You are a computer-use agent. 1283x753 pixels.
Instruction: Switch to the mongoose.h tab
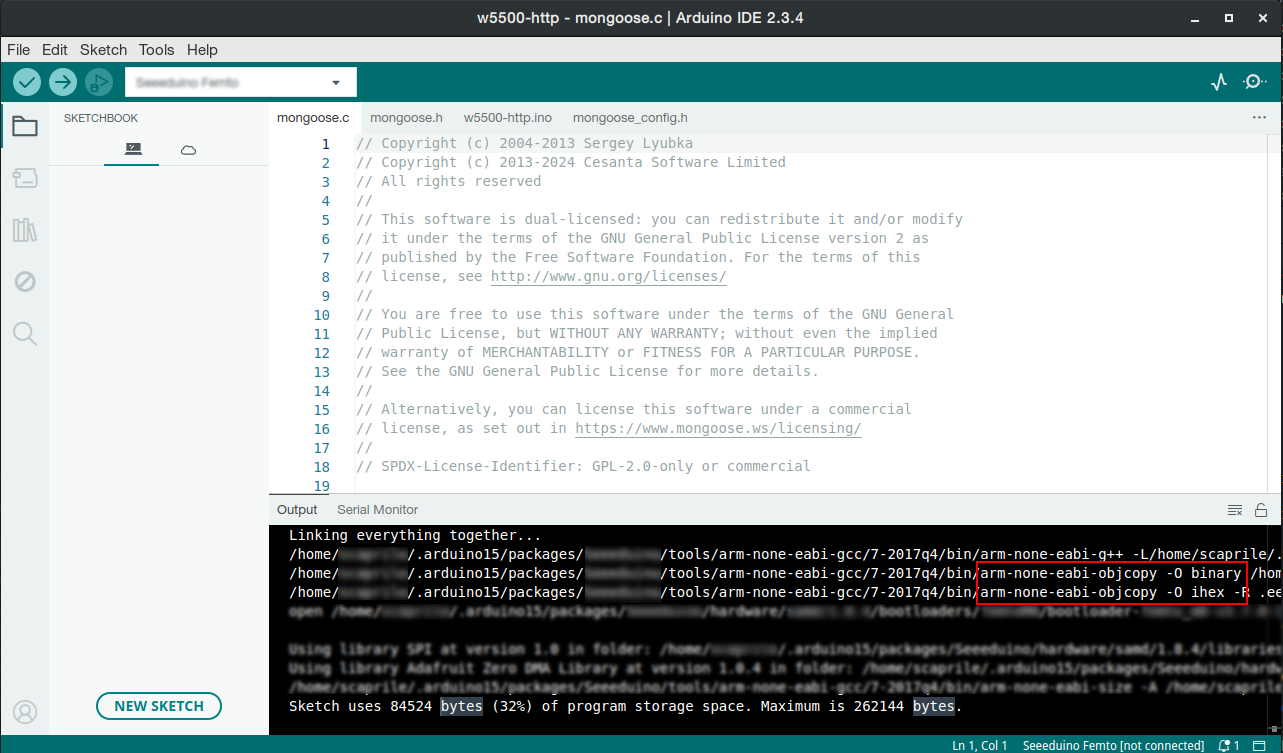(x=406, y=118)
